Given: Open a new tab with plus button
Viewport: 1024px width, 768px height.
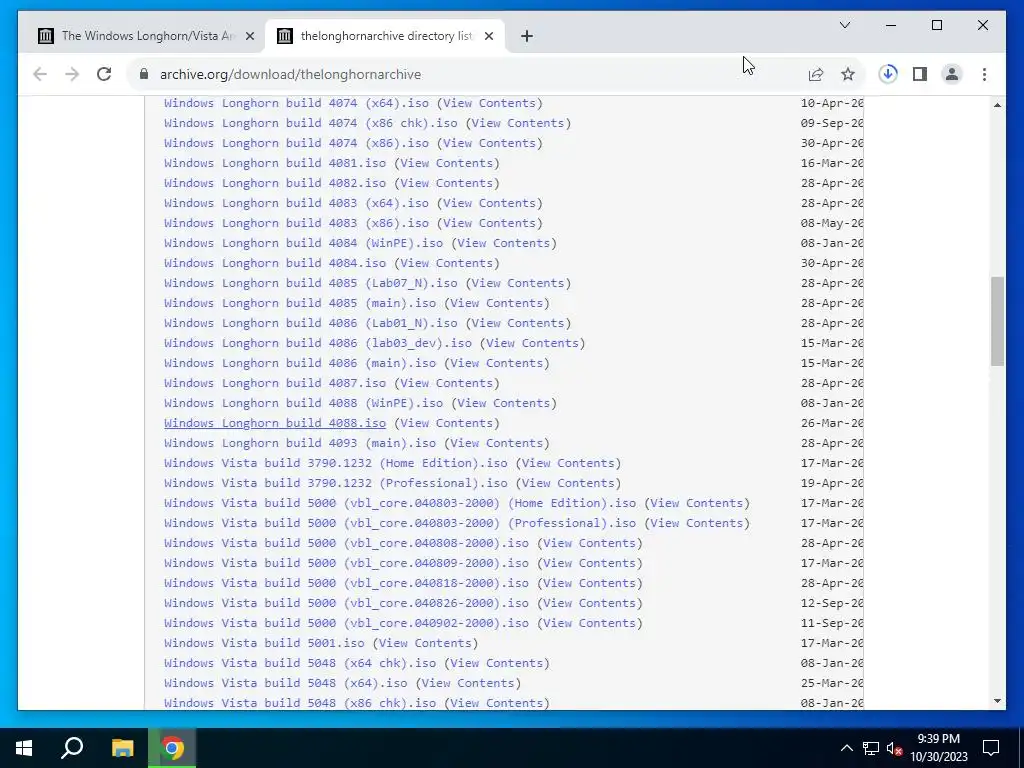Looking at the screenshot, I should [x=527, y=36].
